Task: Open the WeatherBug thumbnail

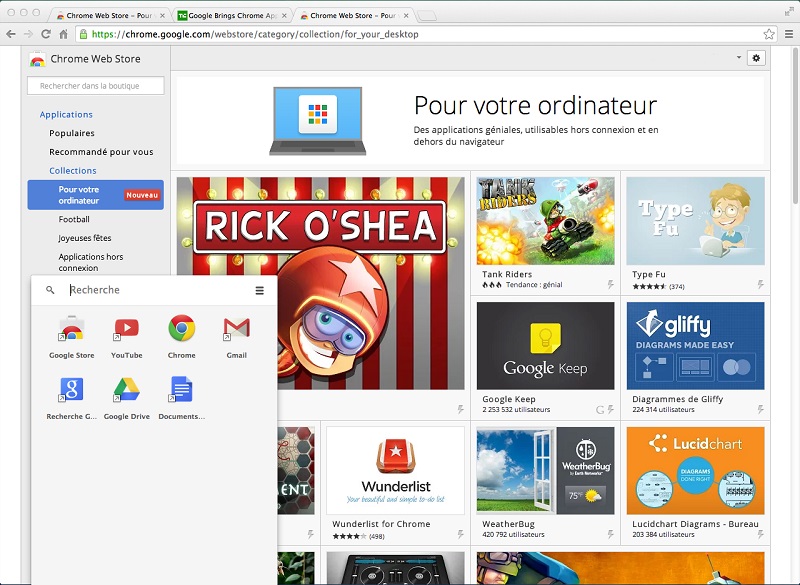Action: pos(545,471)
